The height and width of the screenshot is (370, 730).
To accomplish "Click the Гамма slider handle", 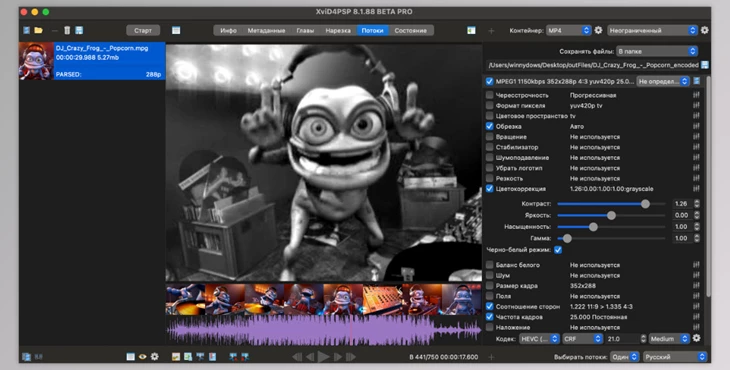I will tap(567, 238).
